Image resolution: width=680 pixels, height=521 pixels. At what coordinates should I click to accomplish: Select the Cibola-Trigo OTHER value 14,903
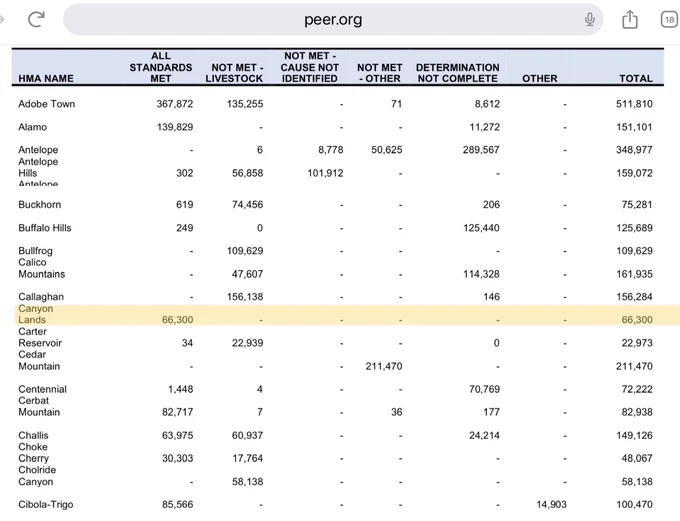(x=551, y=505)
